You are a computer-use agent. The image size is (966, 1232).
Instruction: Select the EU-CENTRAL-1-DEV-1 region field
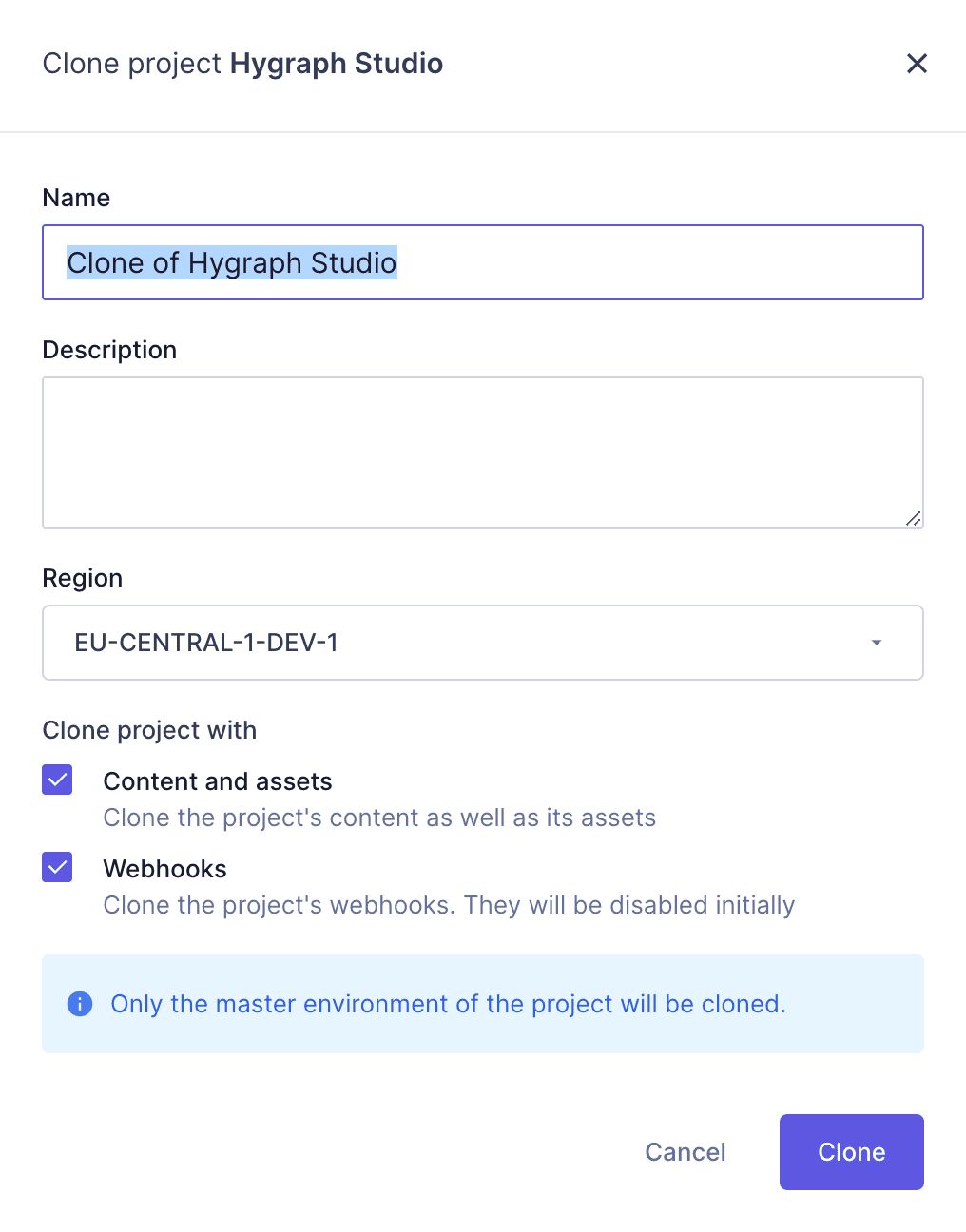(456, 643)
